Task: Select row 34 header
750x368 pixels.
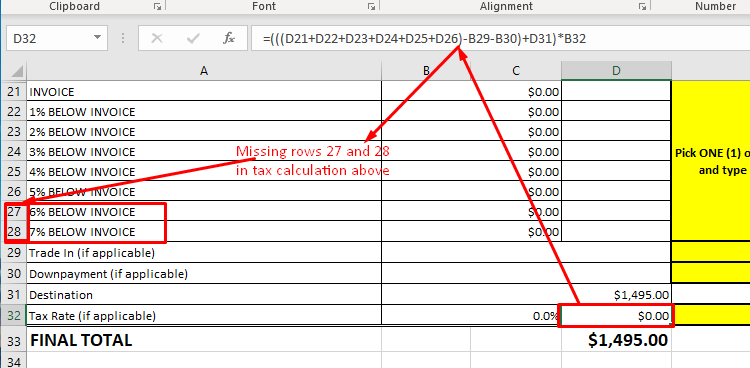Action: click(14, 361)
